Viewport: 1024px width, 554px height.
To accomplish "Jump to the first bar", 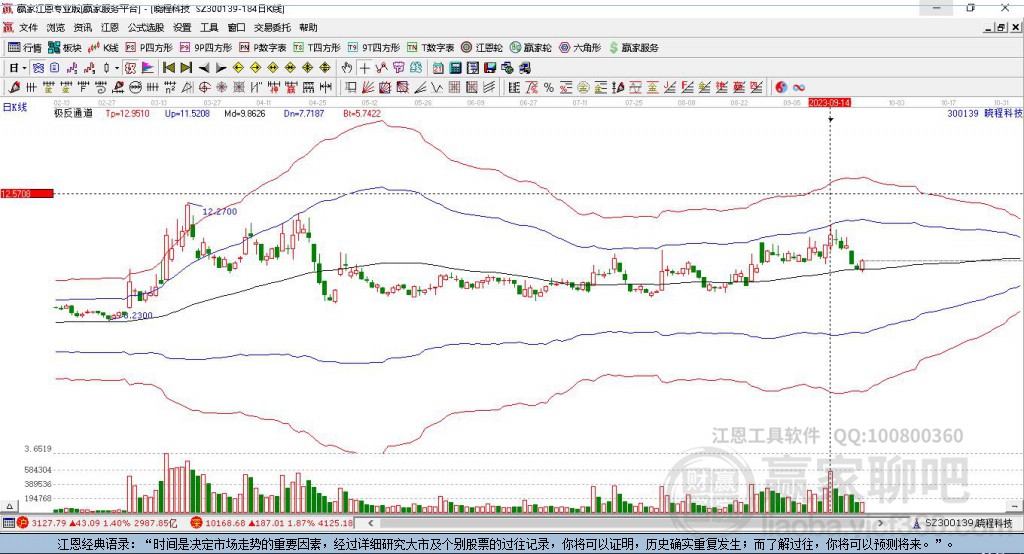I will [x=169, y=68].
